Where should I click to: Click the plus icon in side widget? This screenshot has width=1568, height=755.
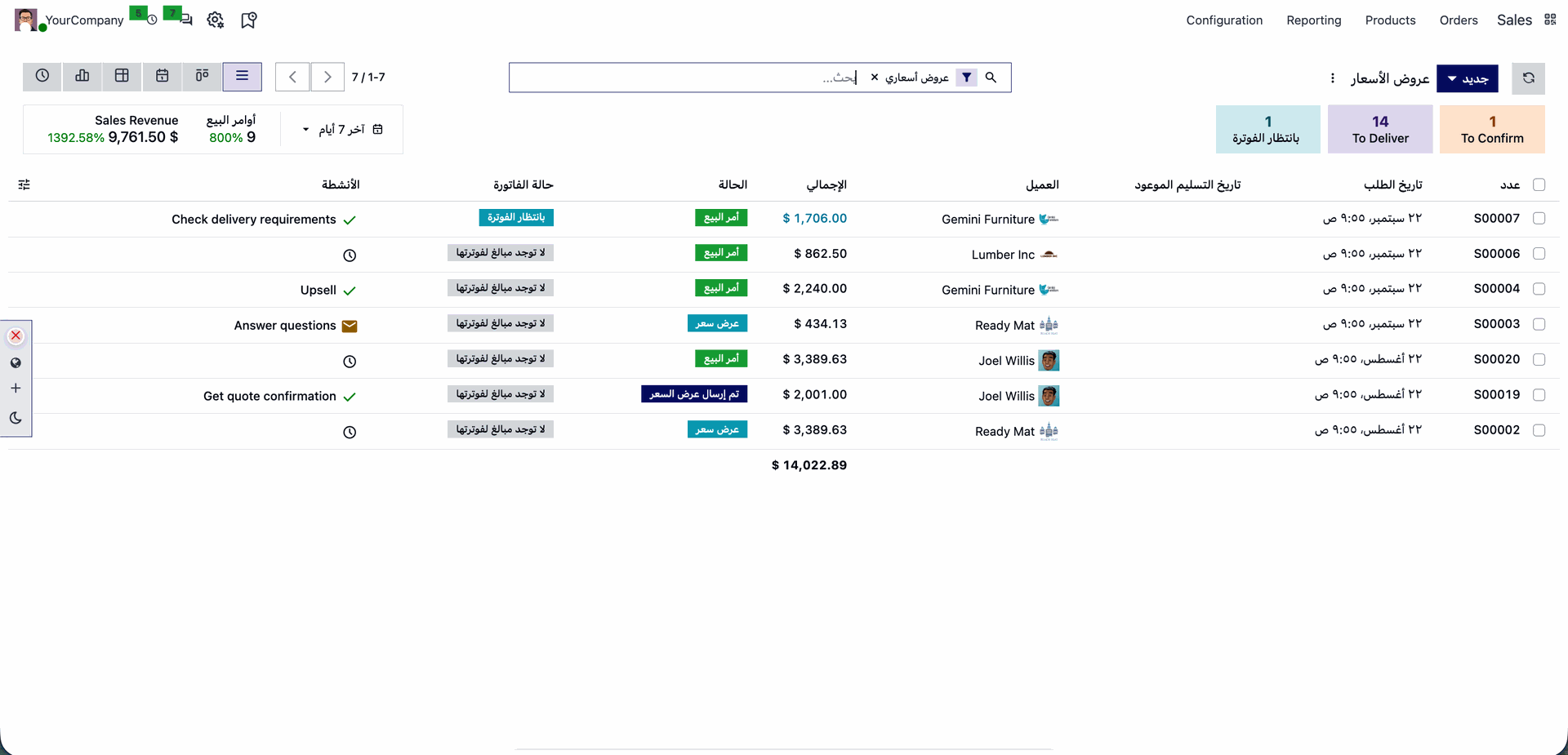[x=16, y=389]
